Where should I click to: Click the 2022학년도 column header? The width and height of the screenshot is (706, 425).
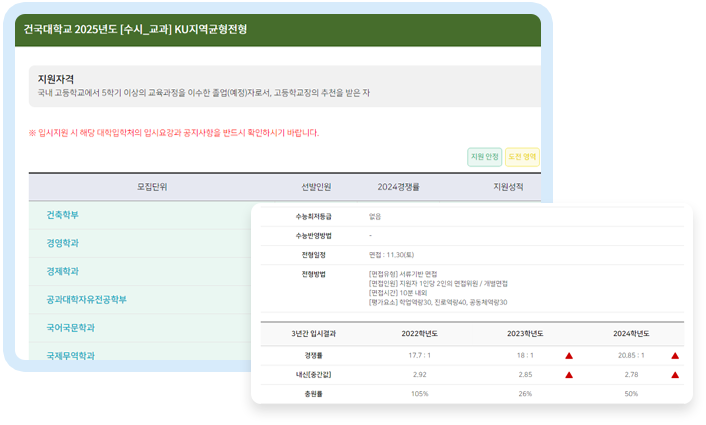coord(420,334)
